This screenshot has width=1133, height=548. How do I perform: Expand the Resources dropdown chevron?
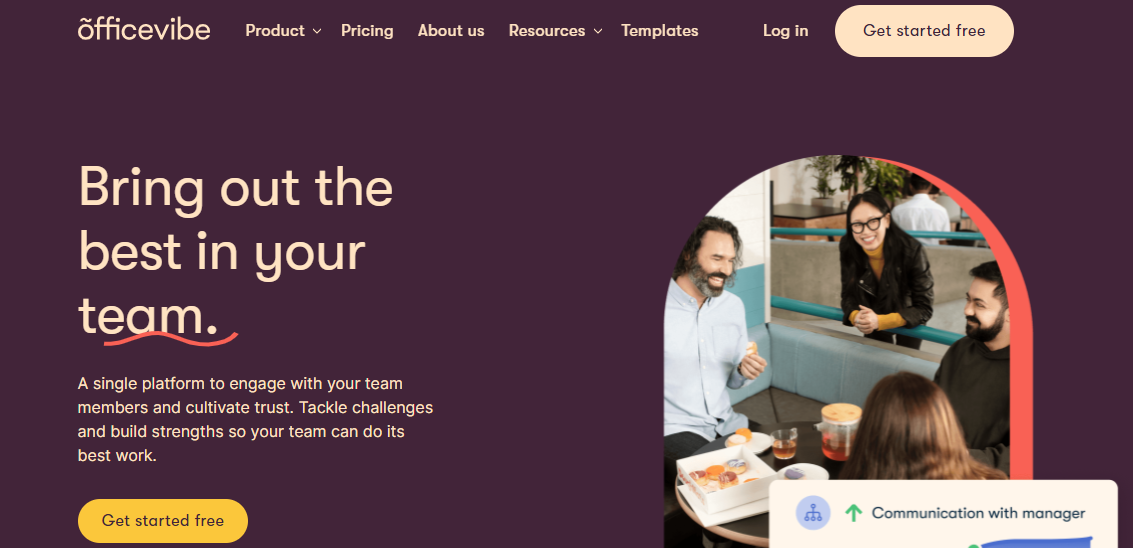pos(597,31)
